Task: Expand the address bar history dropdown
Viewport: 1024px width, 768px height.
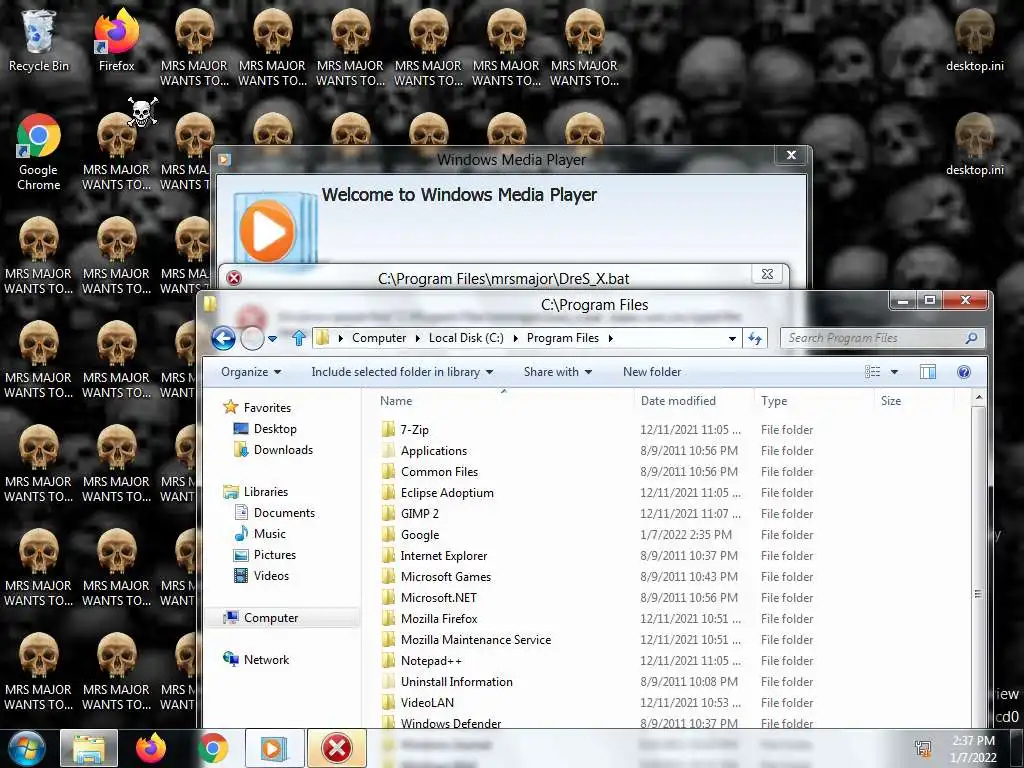Action: pyautogui.click(x=732, y=338)
